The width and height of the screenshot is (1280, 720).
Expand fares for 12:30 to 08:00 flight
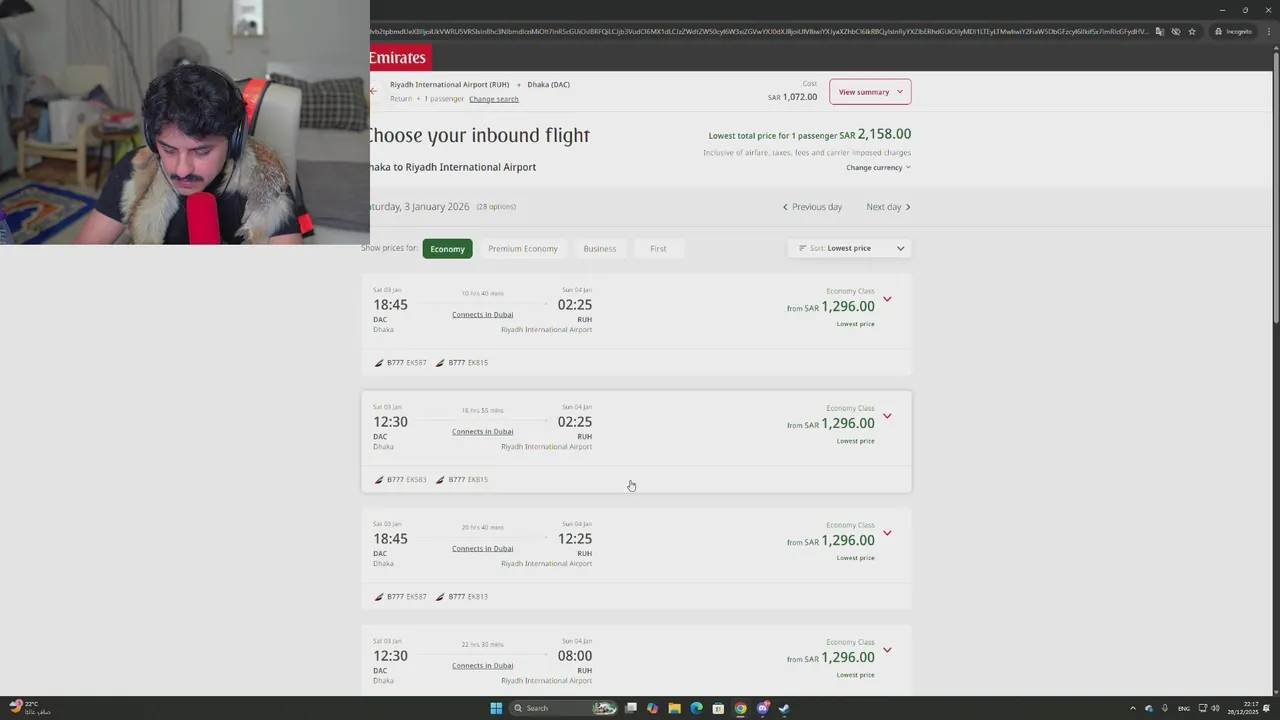tap(887, 650)
